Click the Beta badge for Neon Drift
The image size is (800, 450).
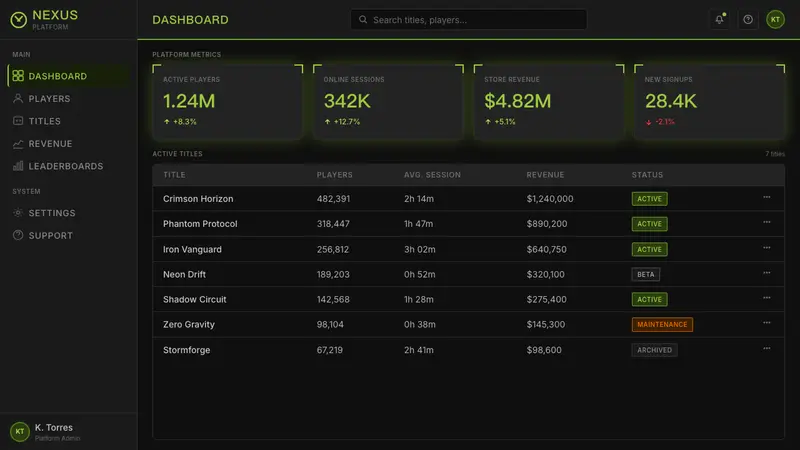(645, 274)
